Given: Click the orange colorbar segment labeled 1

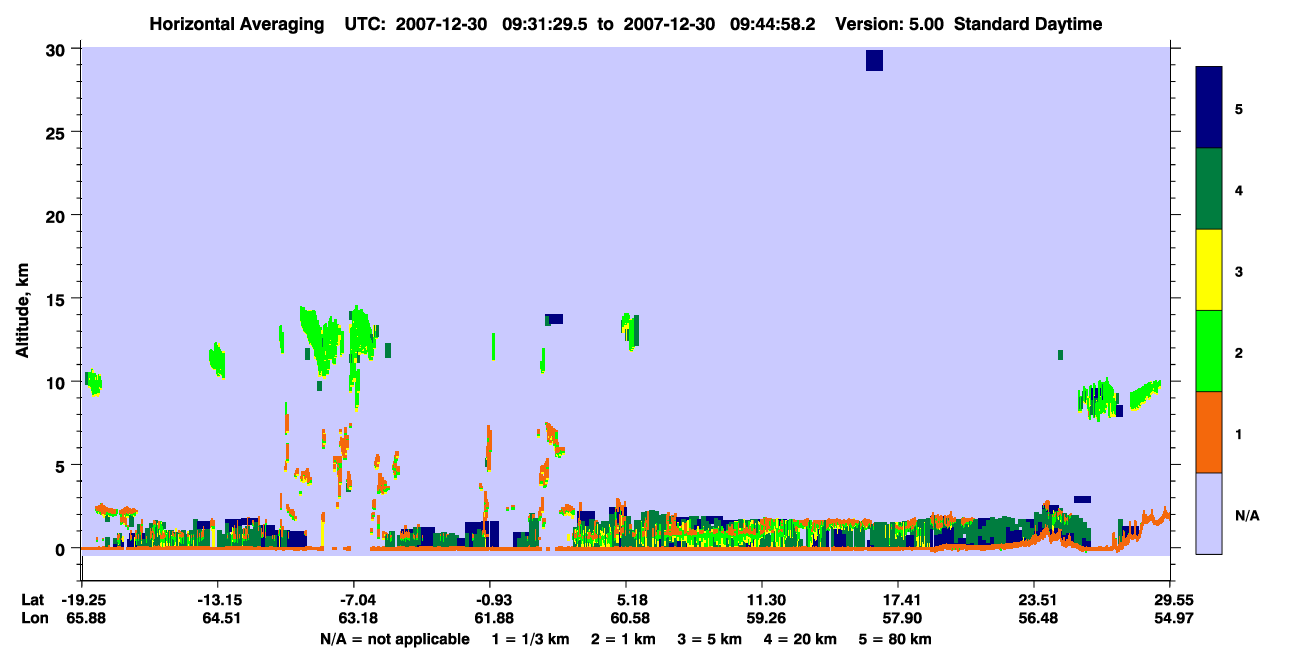Looking at the screenshot, I should pos(1209,432).
